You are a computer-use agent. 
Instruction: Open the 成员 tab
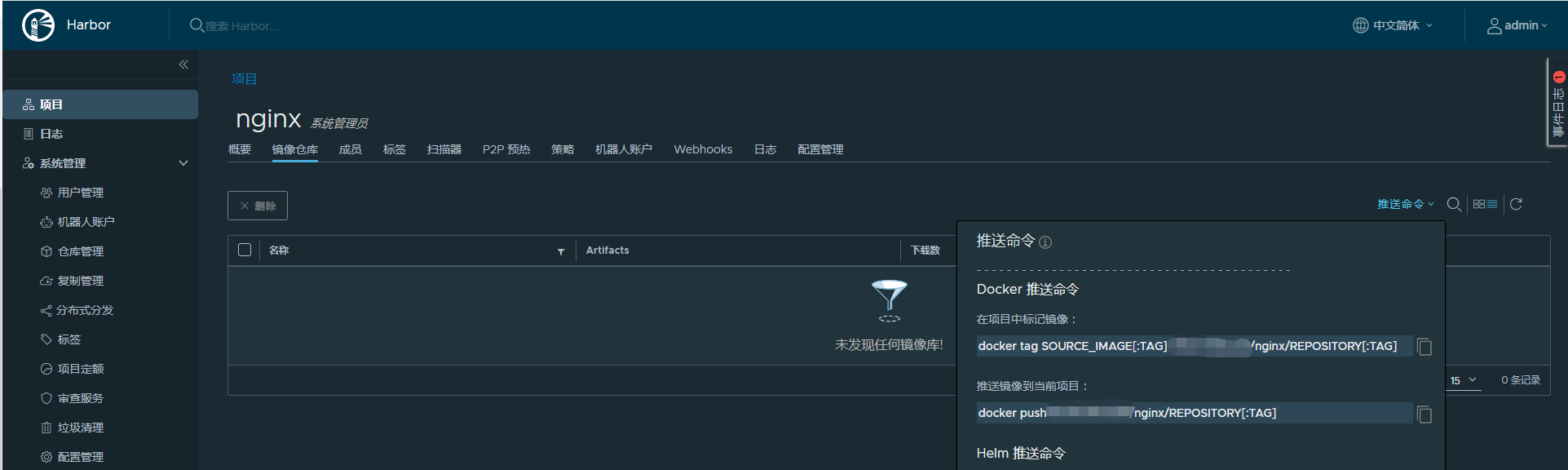pos(351,149)
